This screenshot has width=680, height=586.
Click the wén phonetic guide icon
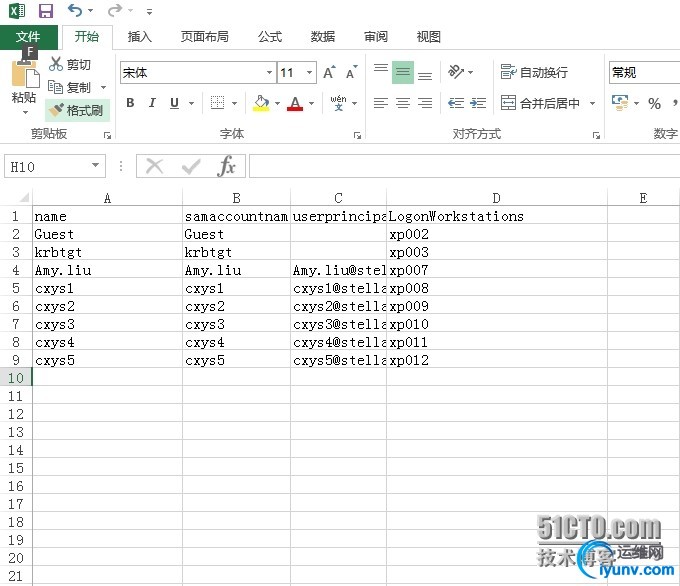coord(338,103)
